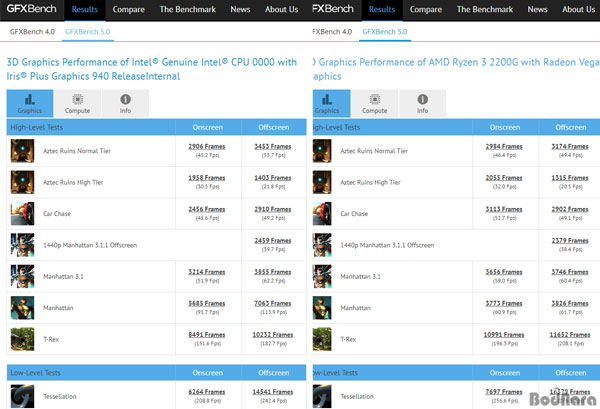
Task: Open the 7063 Frames Manhattan offscreen link
Action: 273,303
